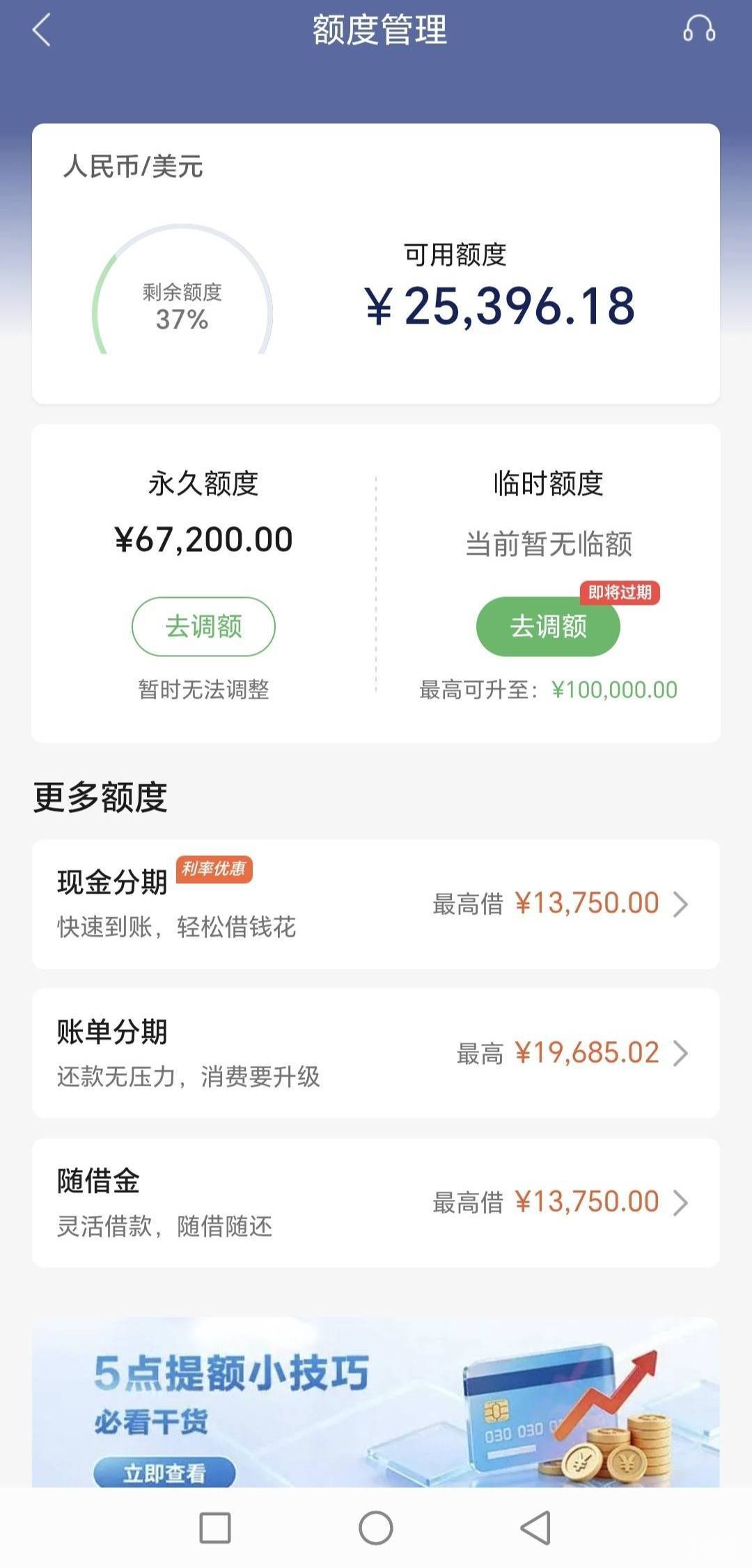This screenshot has height=1568, width=752.
Task: Tap the back arrow in header
Action: coord(42,31)
